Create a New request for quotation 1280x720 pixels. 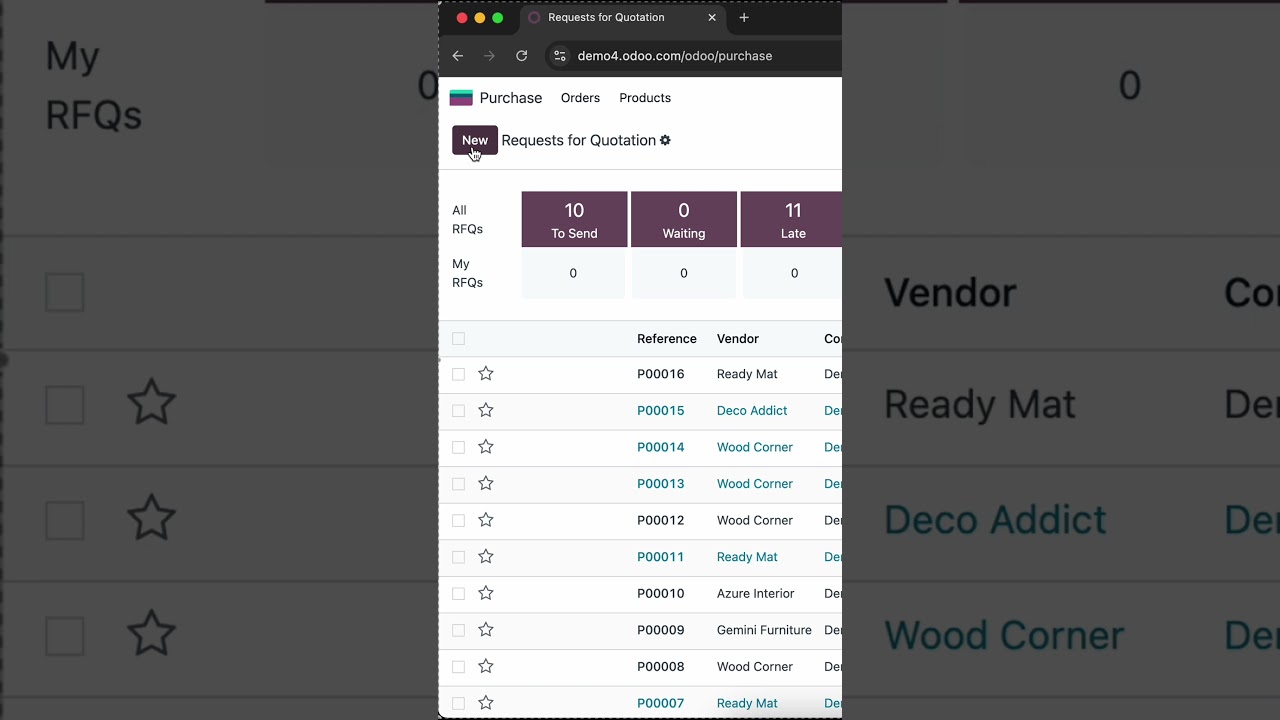475,140
